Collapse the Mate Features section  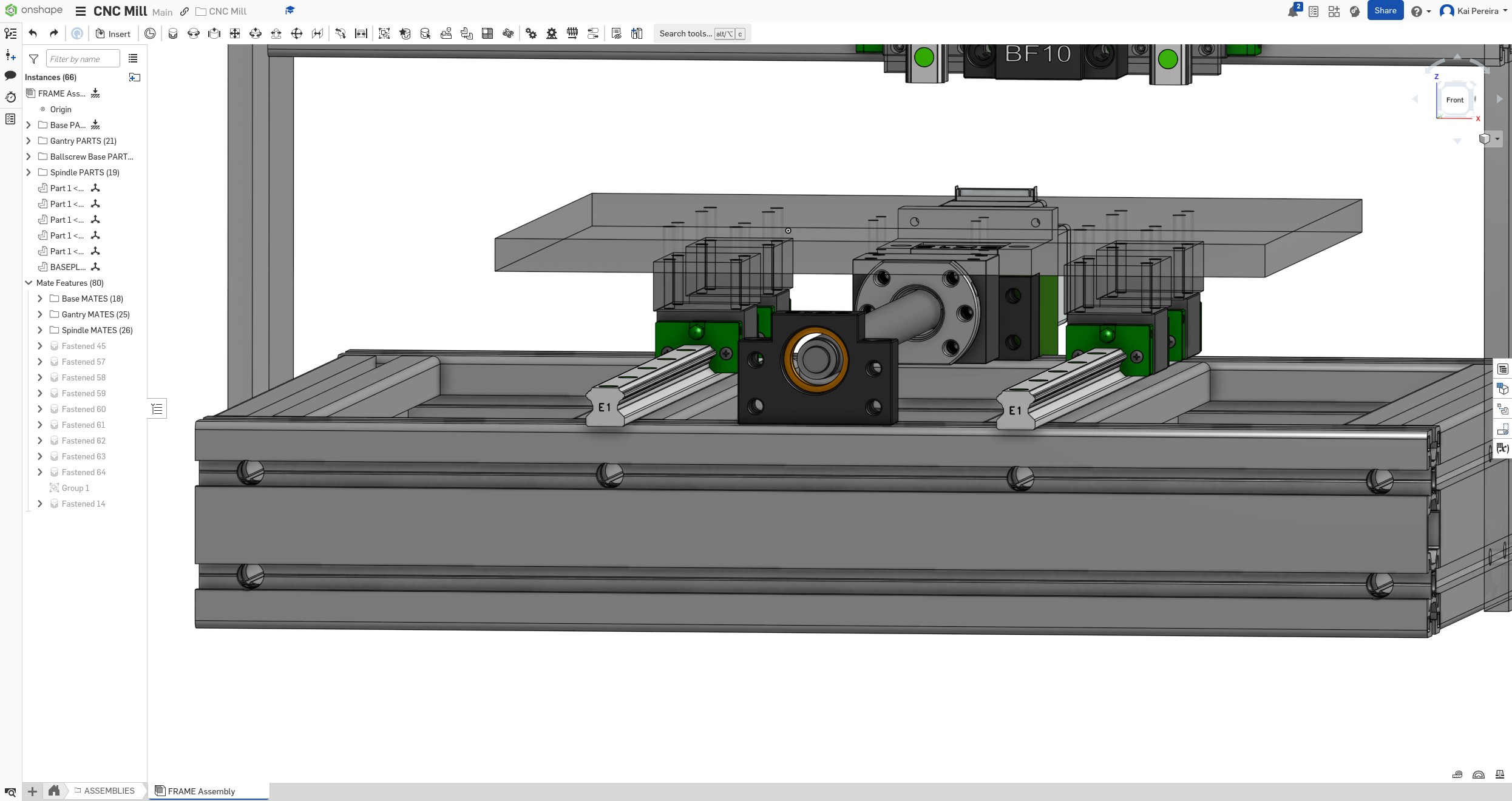pyautogui.click(x=29, y=283)
